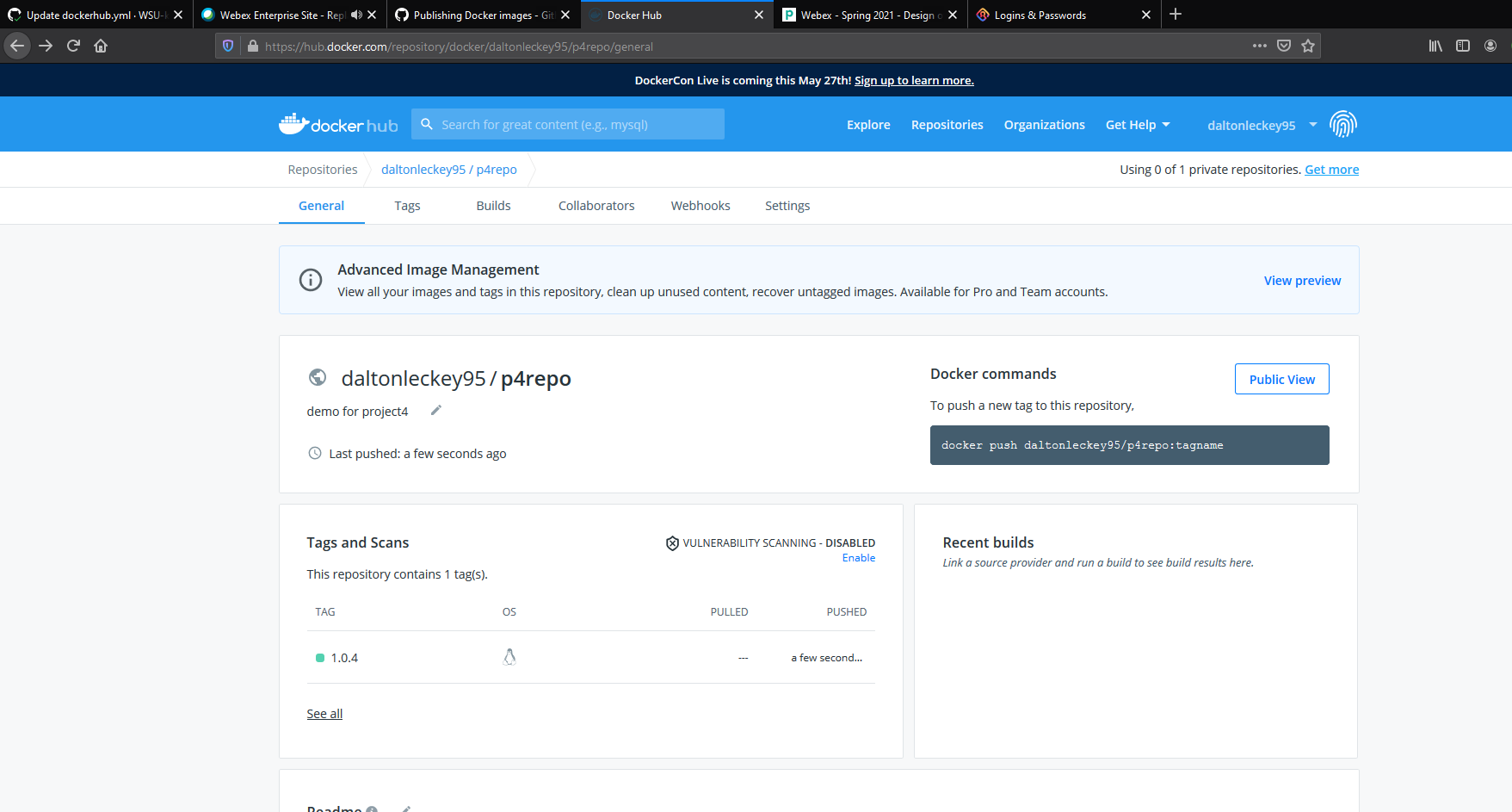Click the PUSHED column header

(x=847, y=612)
